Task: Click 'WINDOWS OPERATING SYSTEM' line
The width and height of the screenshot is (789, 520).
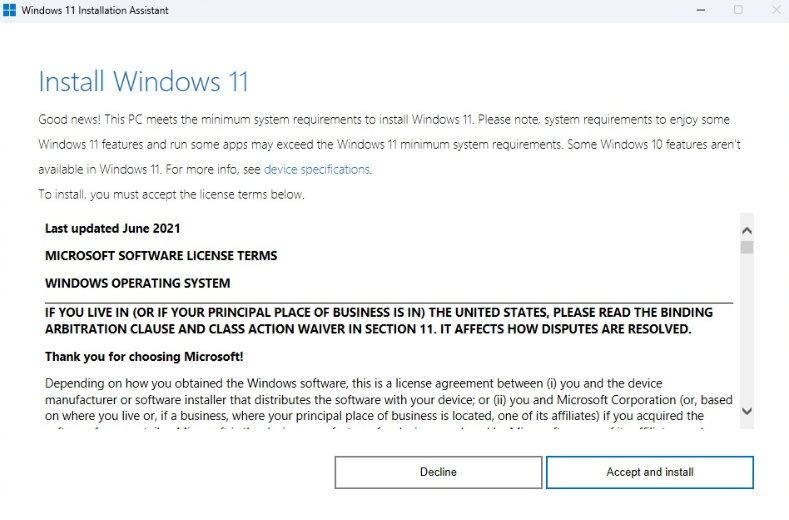Action: pyautogui.click(x=137, y=283)
